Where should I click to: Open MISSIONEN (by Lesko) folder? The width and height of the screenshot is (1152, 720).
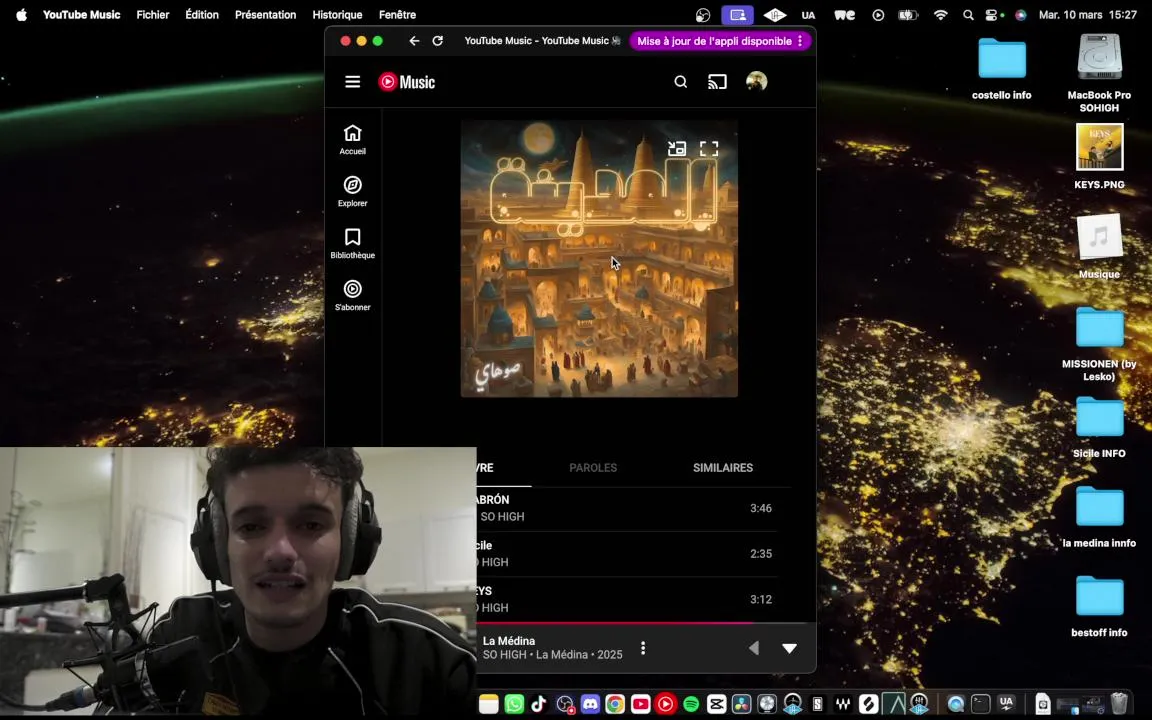coord(1099,344)
